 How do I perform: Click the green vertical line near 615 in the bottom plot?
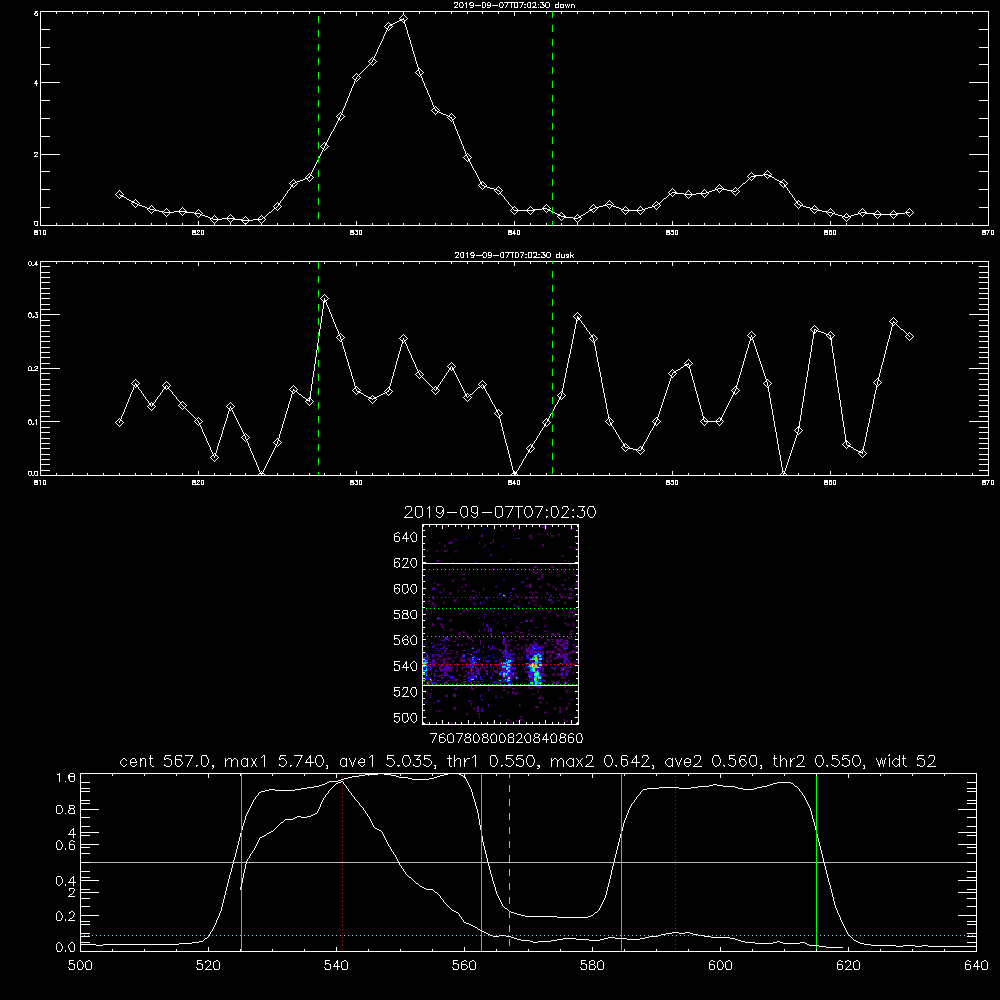point(816,862)
